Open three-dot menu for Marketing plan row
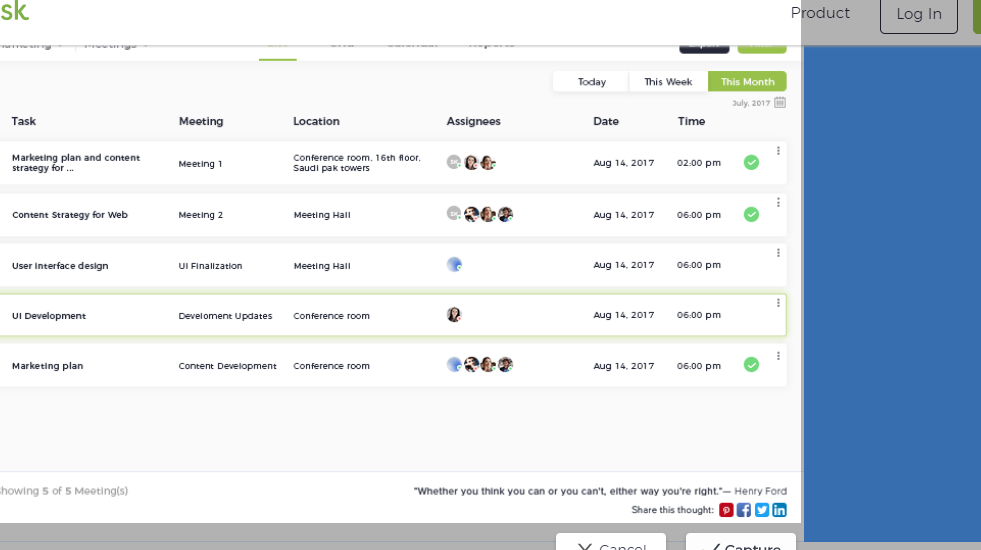This screenshot has height=550, width=981. click(x=778, y=355)
